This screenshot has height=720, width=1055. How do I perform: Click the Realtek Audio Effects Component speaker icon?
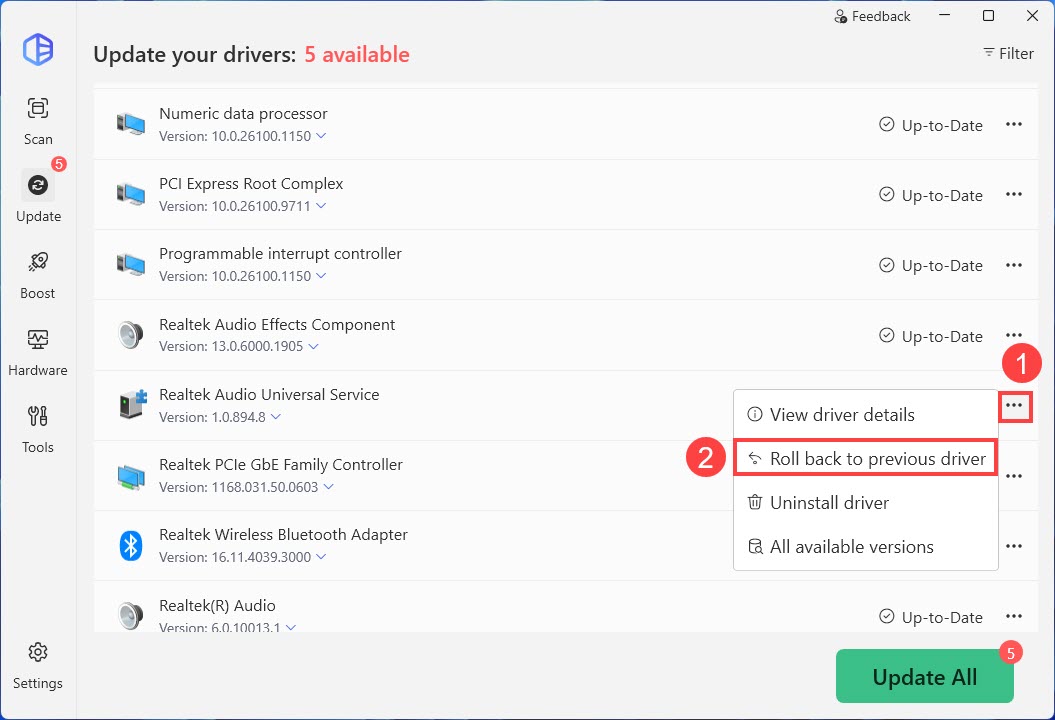[x=131, y=334]
